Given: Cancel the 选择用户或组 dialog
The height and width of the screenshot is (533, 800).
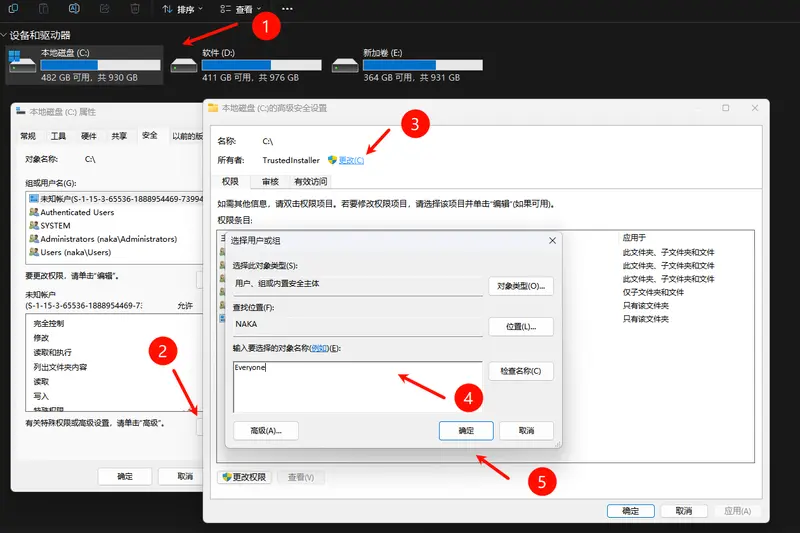Looking at the screenshot, I should [x=526, y=430].
